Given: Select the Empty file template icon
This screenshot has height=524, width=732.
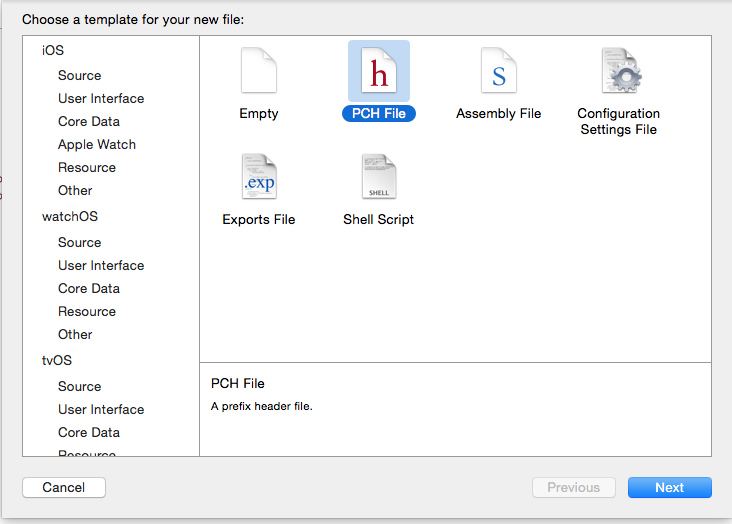Looking at the screenshot, I should pos(258,71).
